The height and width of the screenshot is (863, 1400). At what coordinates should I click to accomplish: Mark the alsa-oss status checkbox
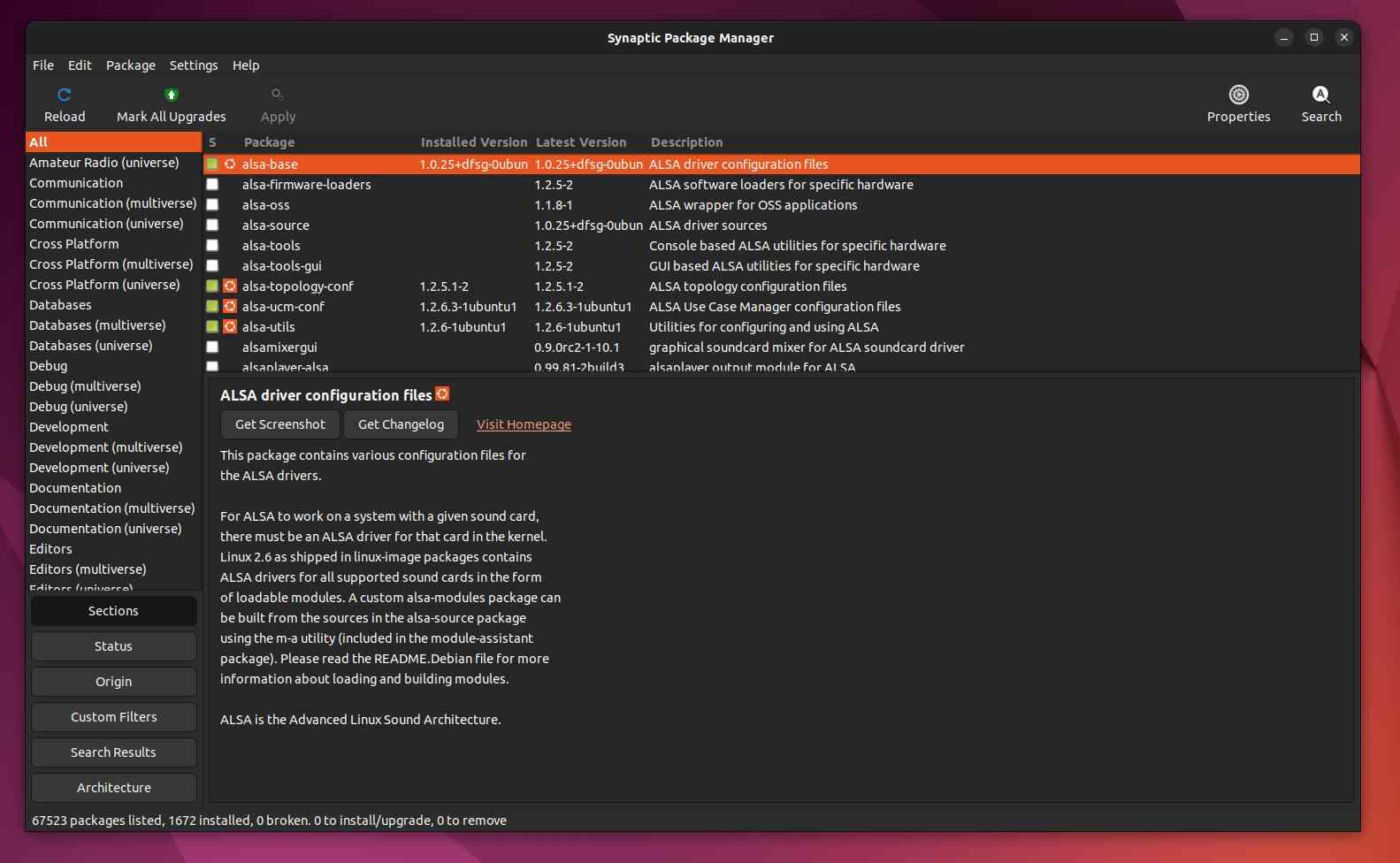point(212,205)
